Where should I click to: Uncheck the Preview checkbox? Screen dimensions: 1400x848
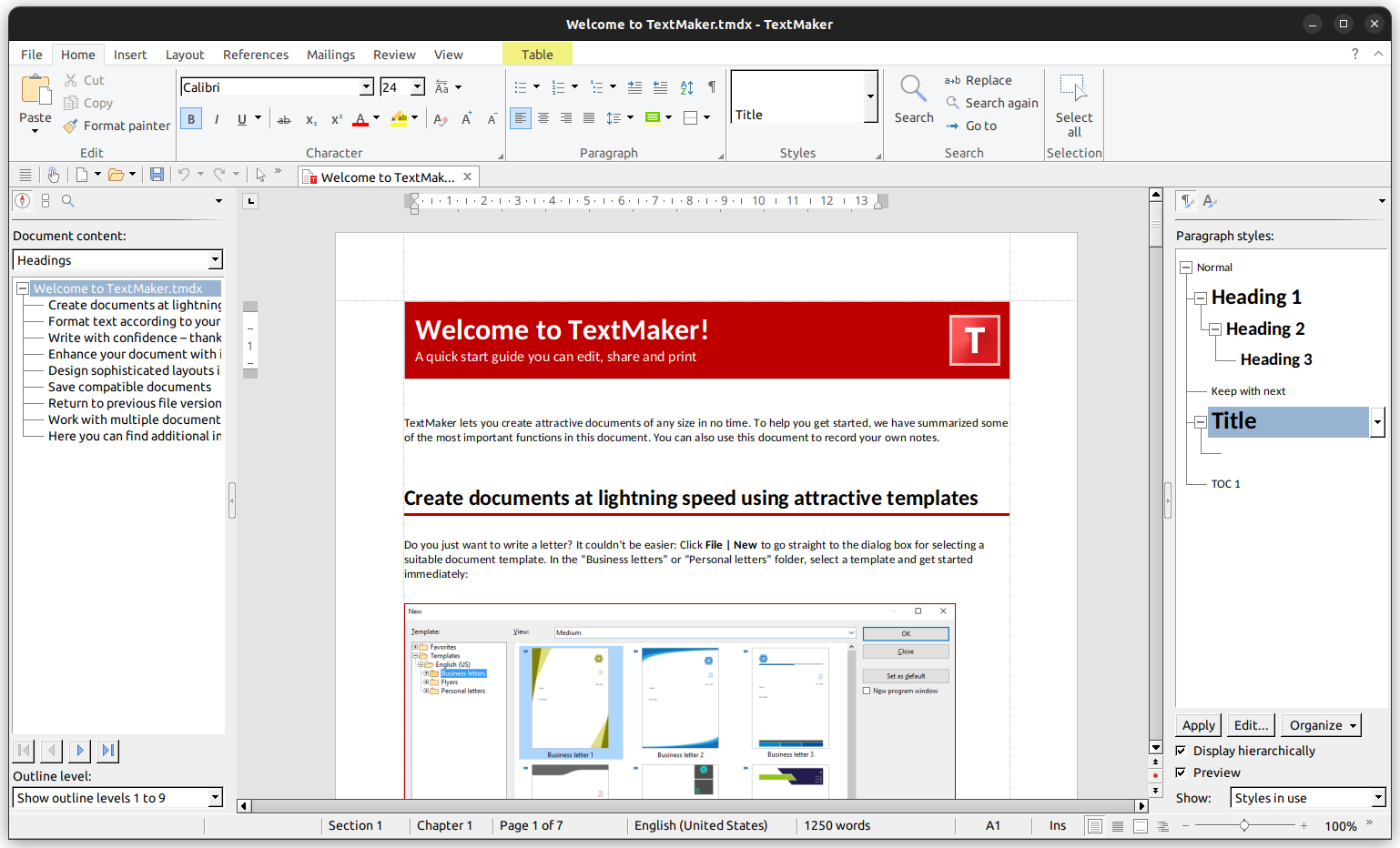(1181, 772)
